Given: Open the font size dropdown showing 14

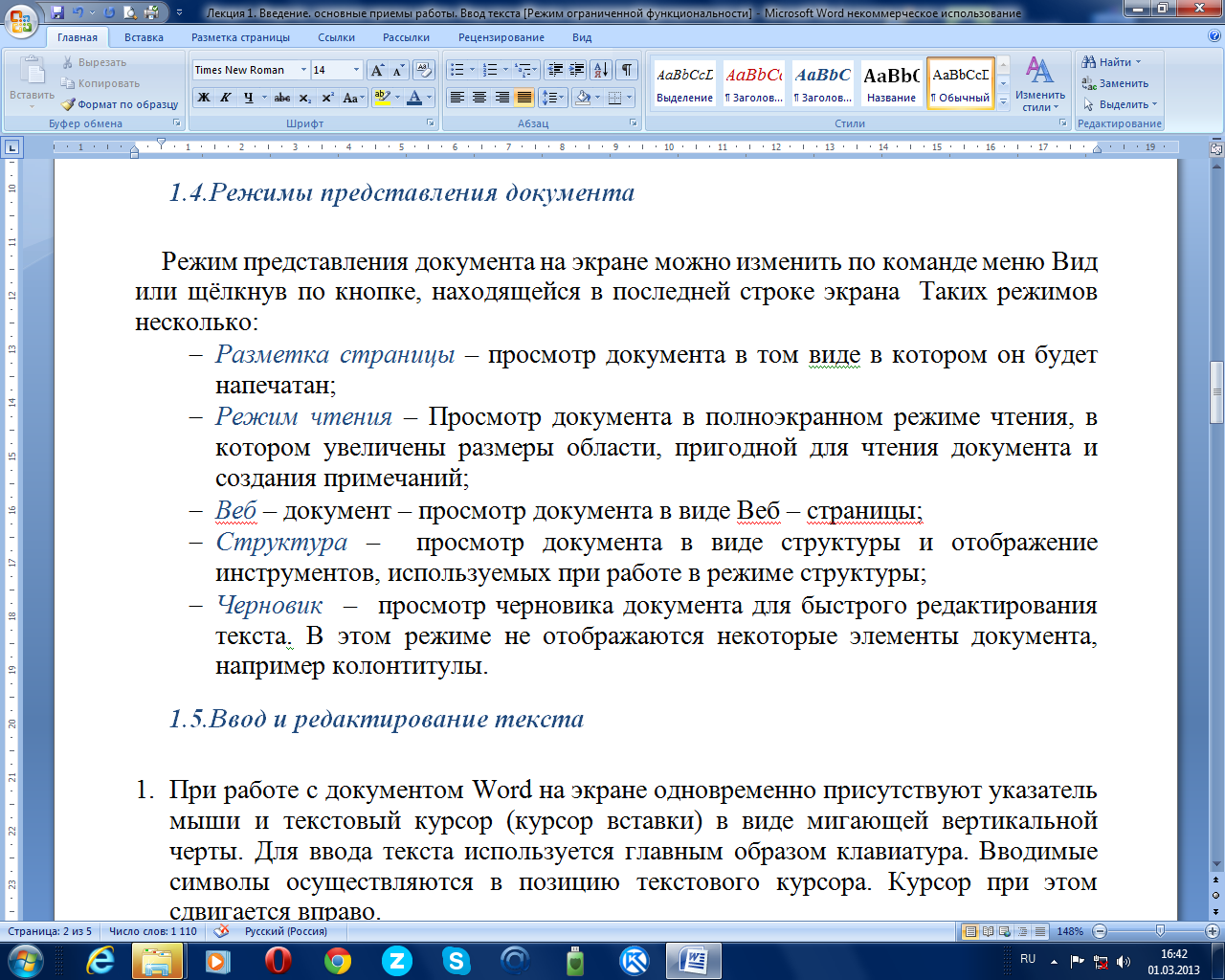Looking at the screenshot, I should tap(356, 70).
